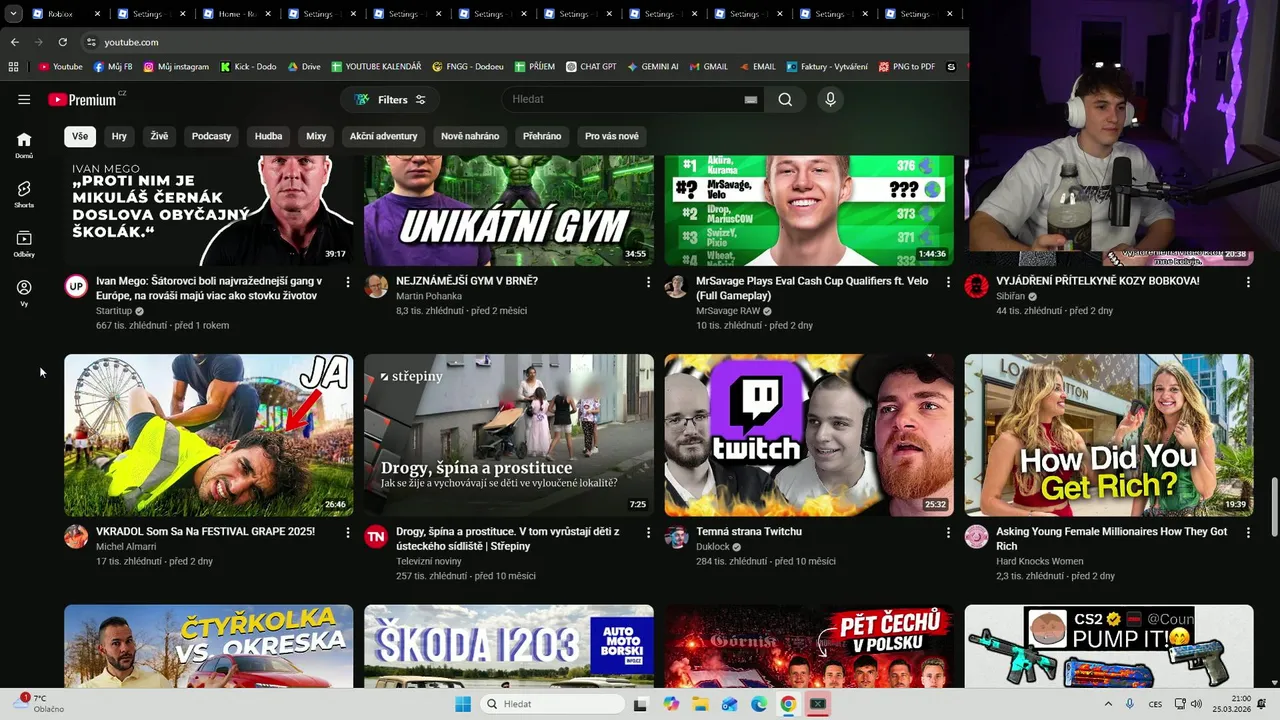
Task: Open the Chrome apps grid icon
Action: click(13, 67)
